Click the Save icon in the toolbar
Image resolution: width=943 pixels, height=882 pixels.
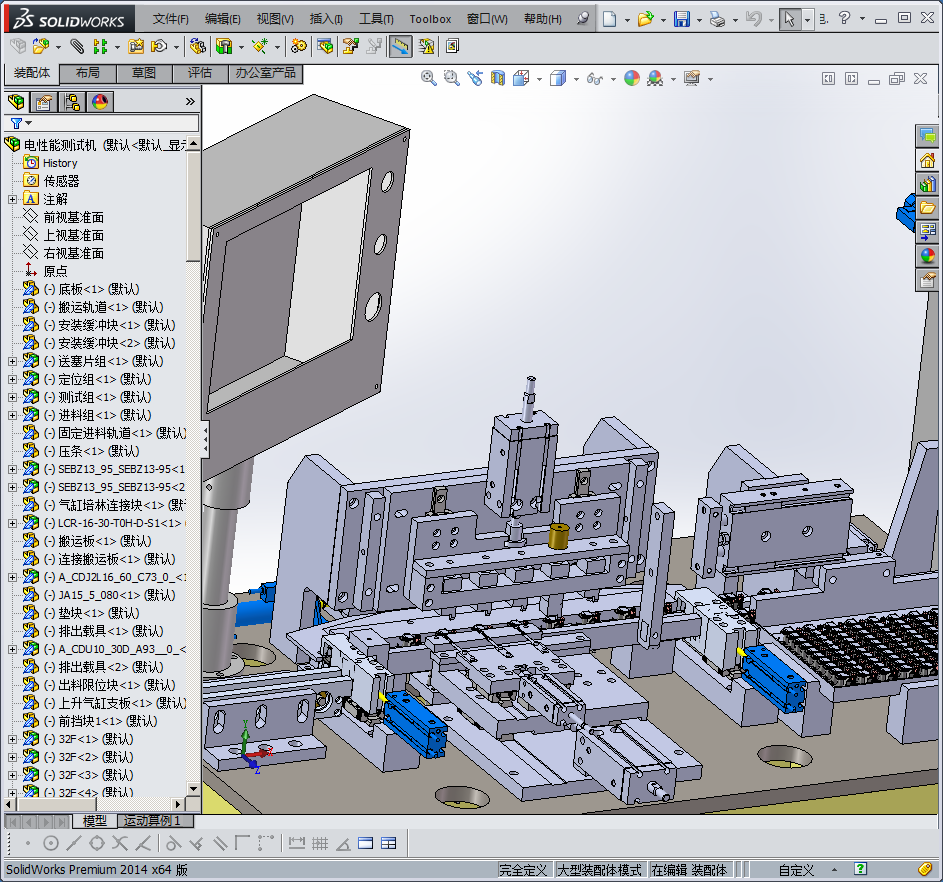[682, 19]
